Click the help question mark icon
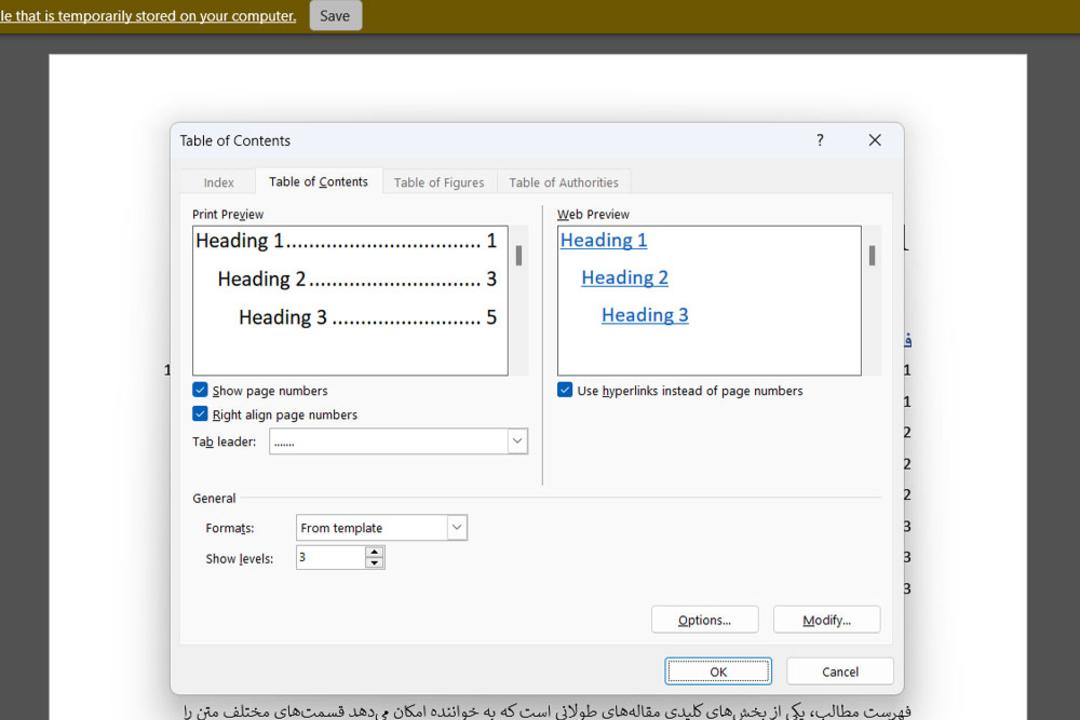 pyautogui.click(x=820, y=140)
